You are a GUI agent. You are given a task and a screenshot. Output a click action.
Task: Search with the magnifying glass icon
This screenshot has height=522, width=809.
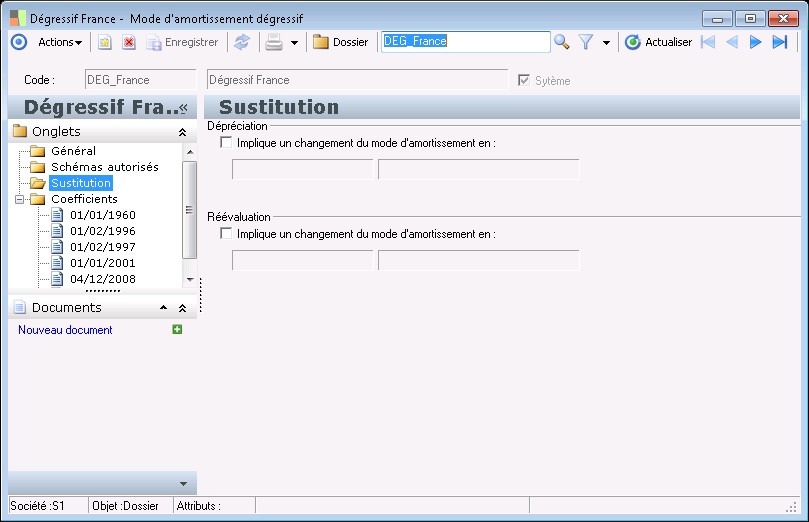pyautogui.click(x=561, y=42)
